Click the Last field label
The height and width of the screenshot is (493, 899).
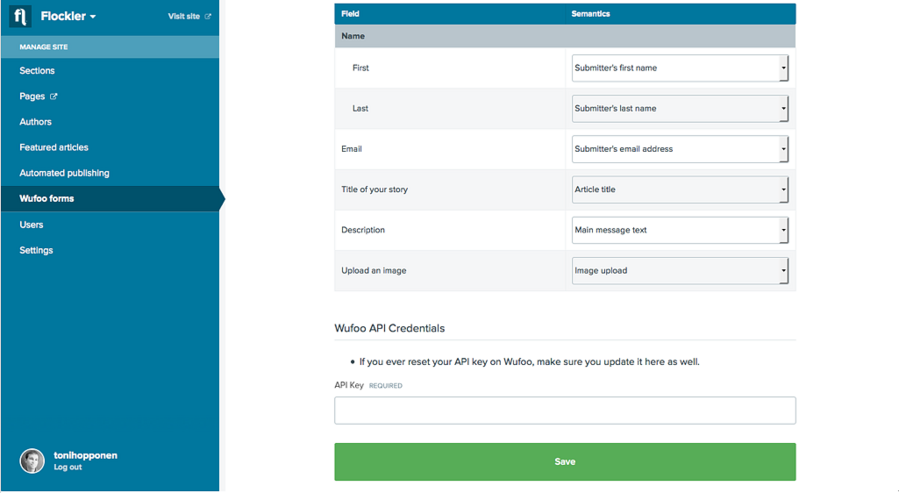[x=360, y=108]
